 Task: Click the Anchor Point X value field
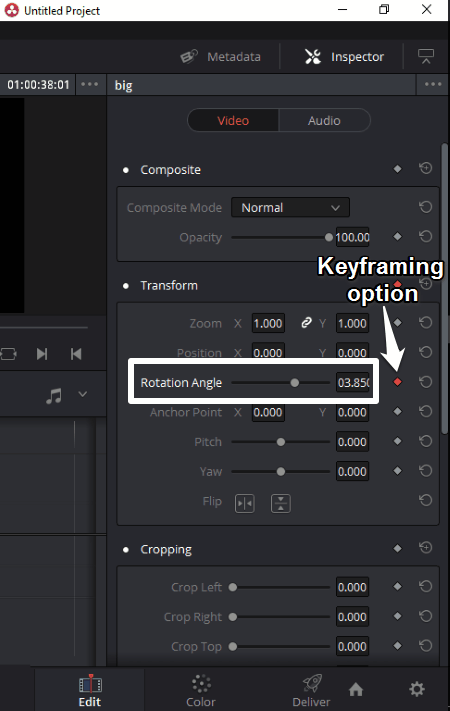point(268,412)
